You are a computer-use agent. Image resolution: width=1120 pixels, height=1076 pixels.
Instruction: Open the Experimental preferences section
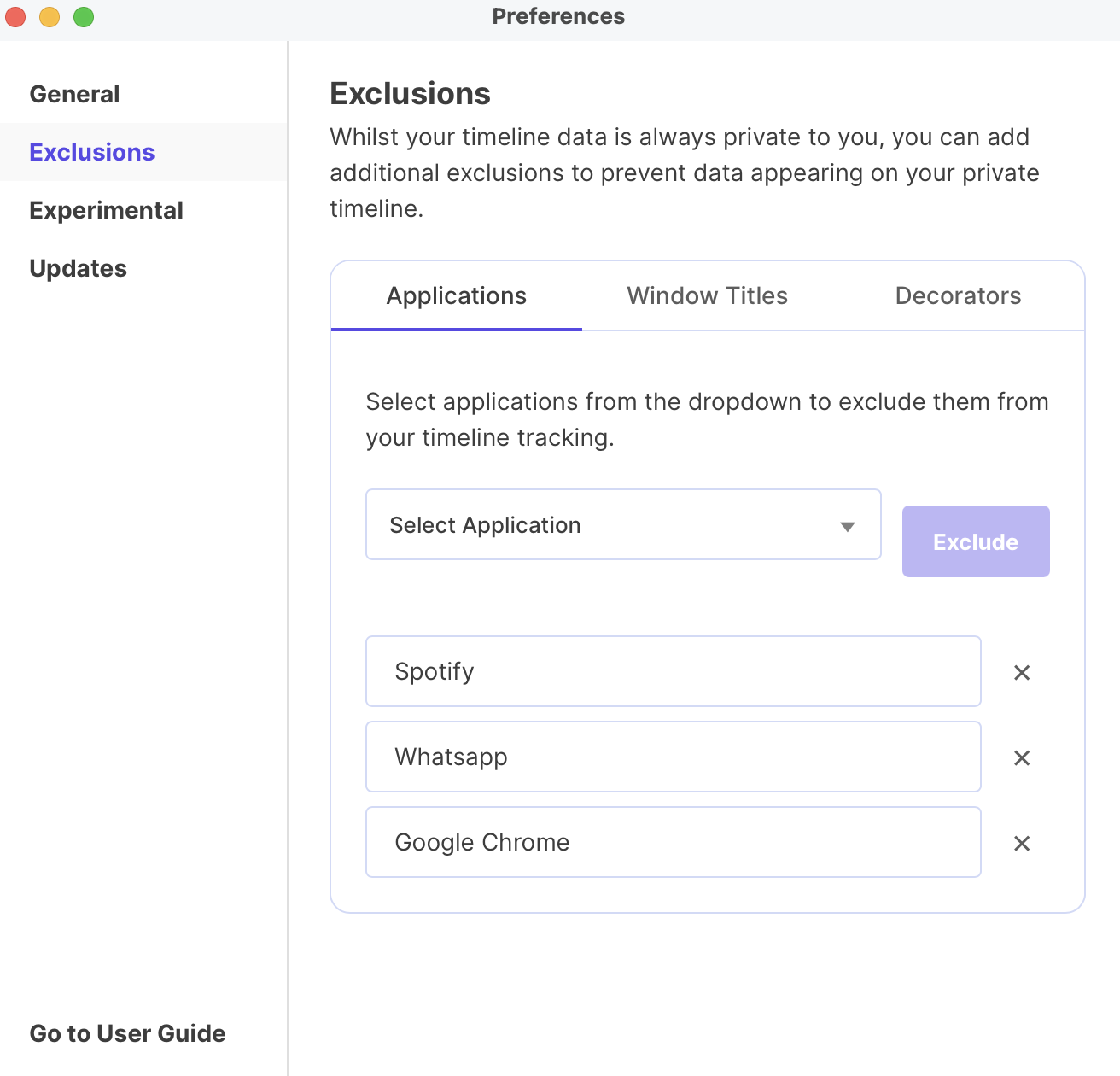click(106, 210)
